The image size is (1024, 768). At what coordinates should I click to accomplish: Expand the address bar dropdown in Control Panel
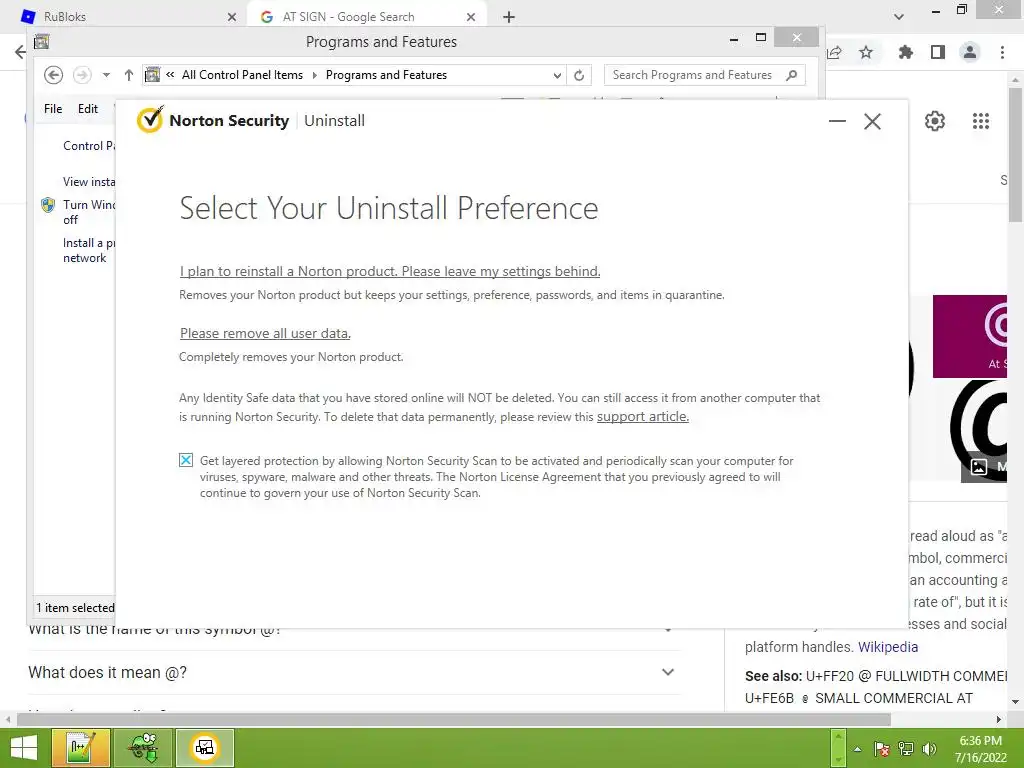(x=557, y=75)
